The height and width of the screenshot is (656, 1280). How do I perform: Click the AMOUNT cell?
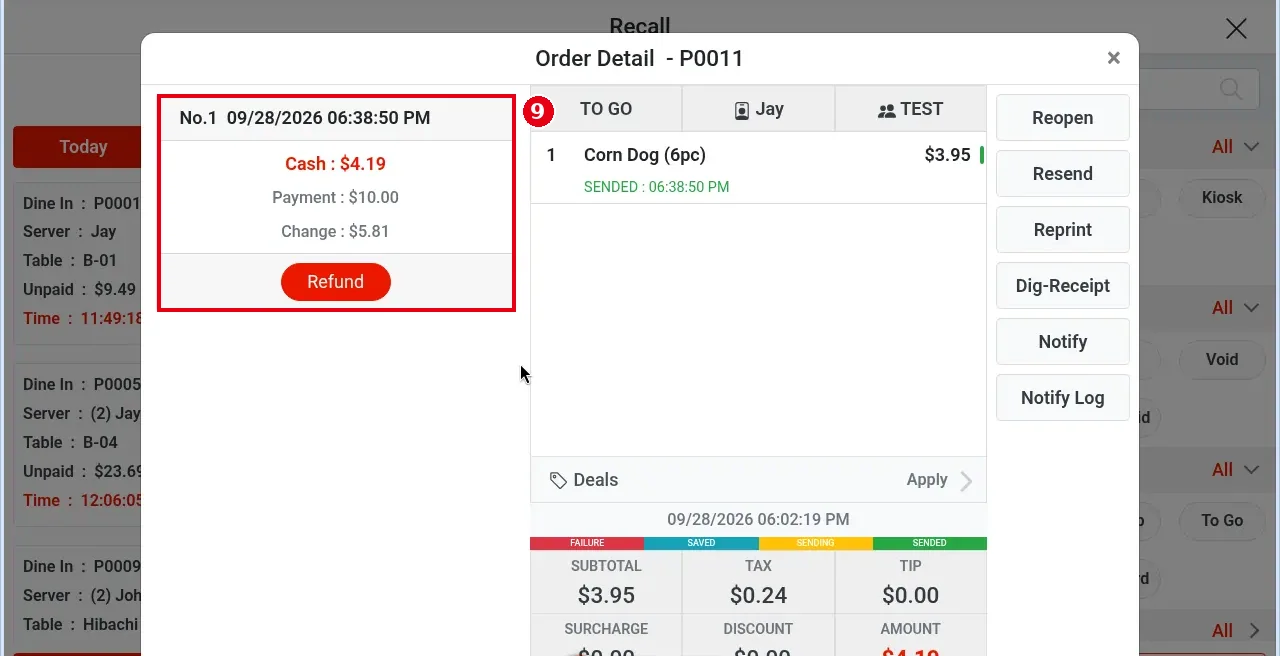pyautogui.click(x=910, y=635)
